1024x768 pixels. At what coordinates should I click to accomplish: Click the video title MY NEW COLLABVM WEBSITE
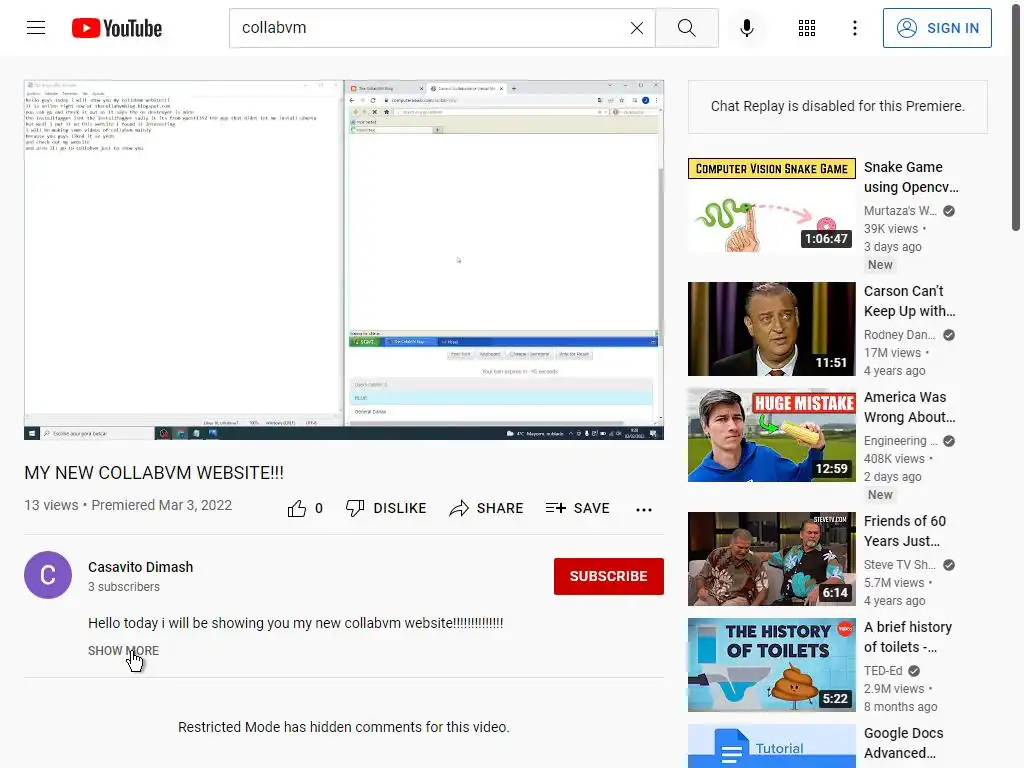point(154,473)
